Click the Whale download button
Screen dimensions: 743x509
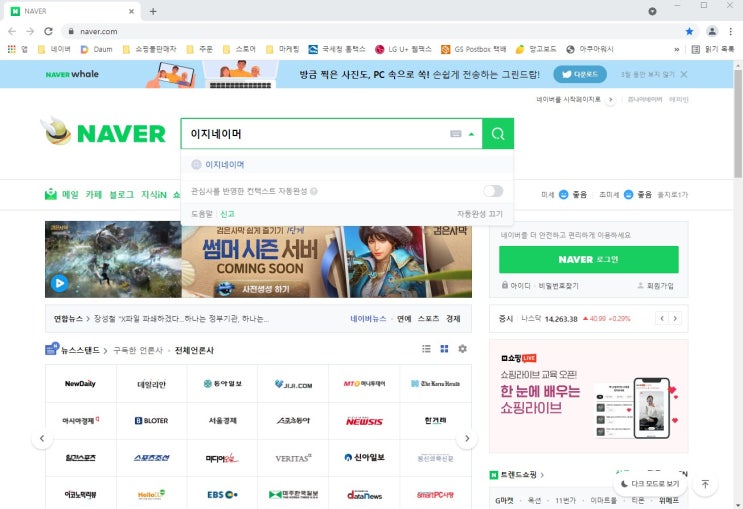(580, 74)
